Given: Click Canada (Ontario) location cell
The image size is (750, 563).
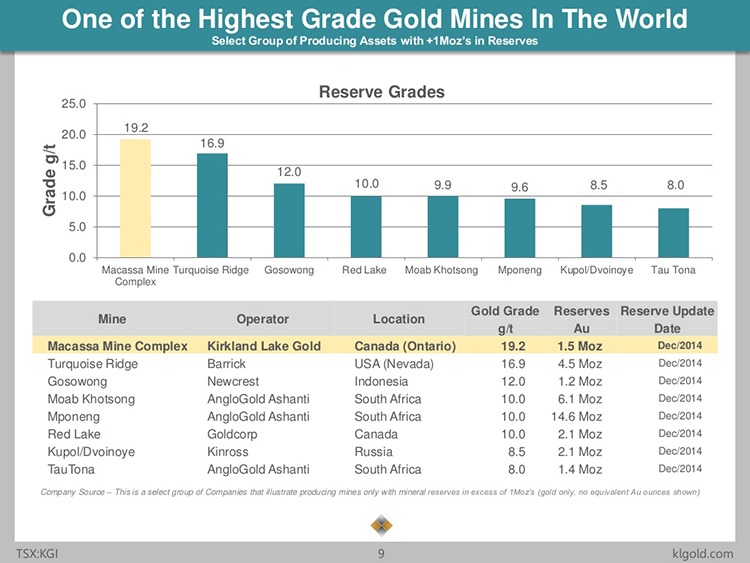Looking at the screenshot, I should 405,346.
